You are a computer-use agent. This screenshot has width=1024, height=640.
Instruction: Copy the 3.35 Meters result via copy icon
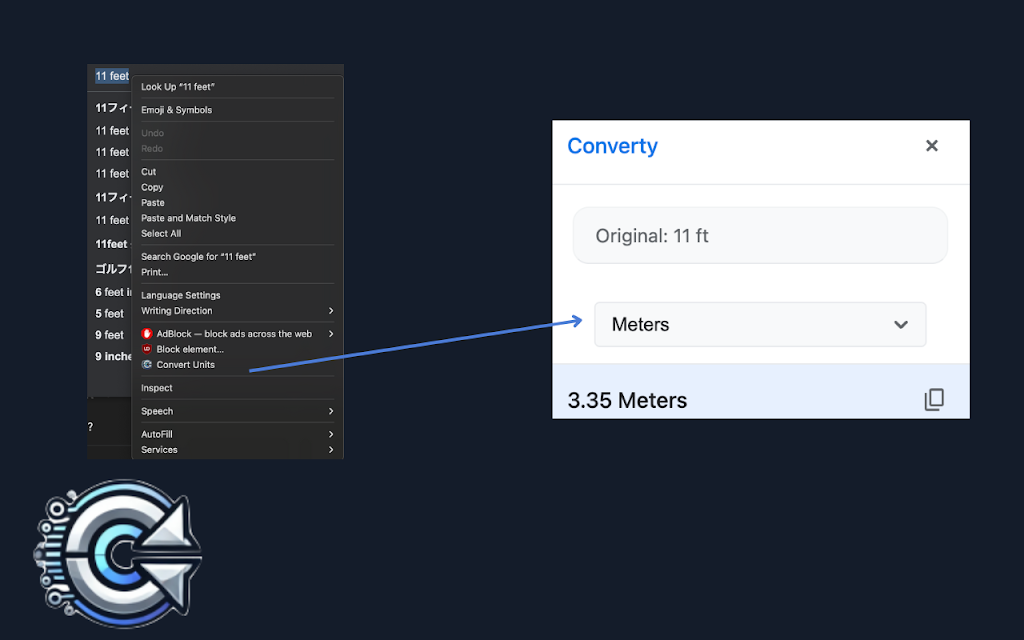click(x=935, y=400)
